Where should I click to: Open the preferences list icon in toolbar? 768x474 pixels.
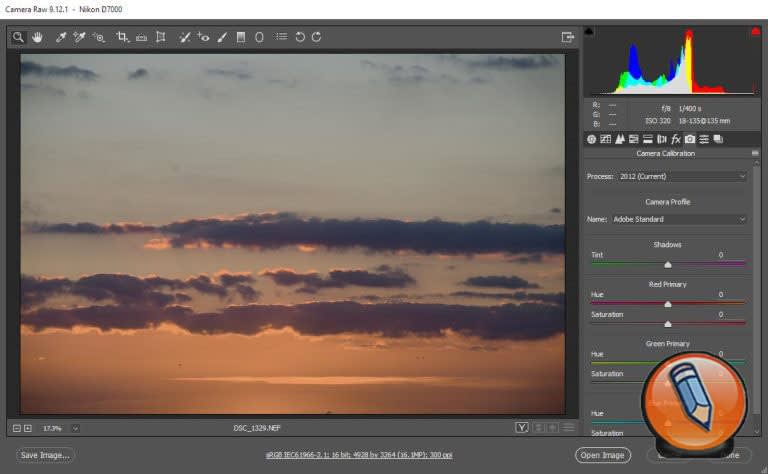pos(281,37)
